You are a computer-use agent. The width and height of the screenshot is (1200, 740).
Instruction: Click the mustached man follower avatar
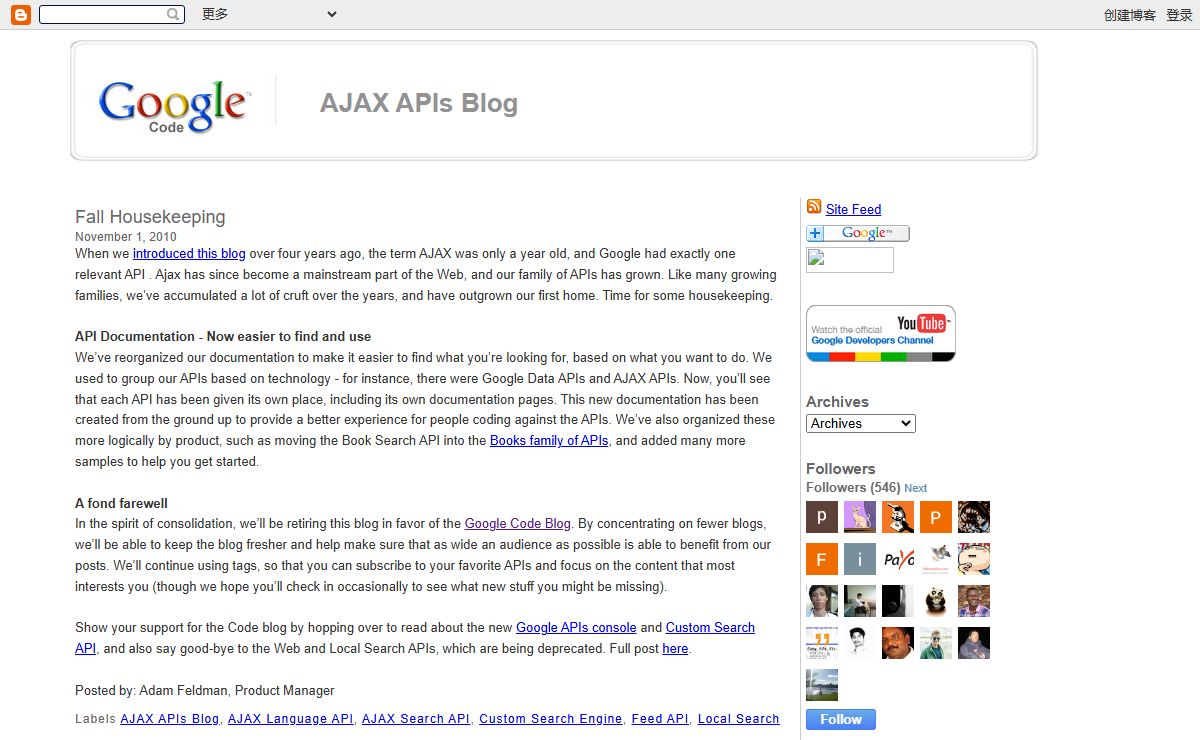click(898, 643)
